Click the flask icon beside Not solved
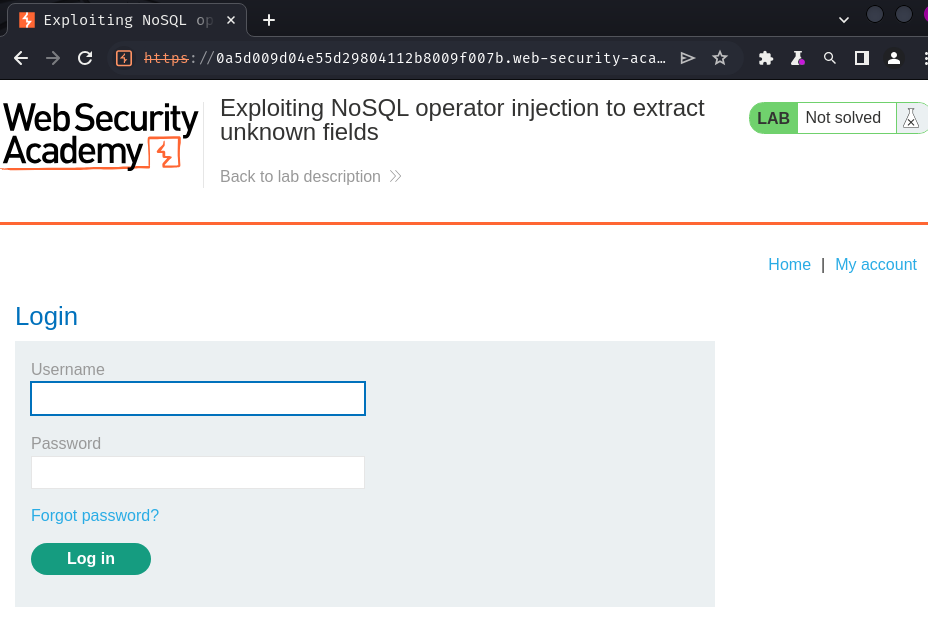The width and height of the screenshot is (928, 625). pyautogui.click(x=911, y=118)
